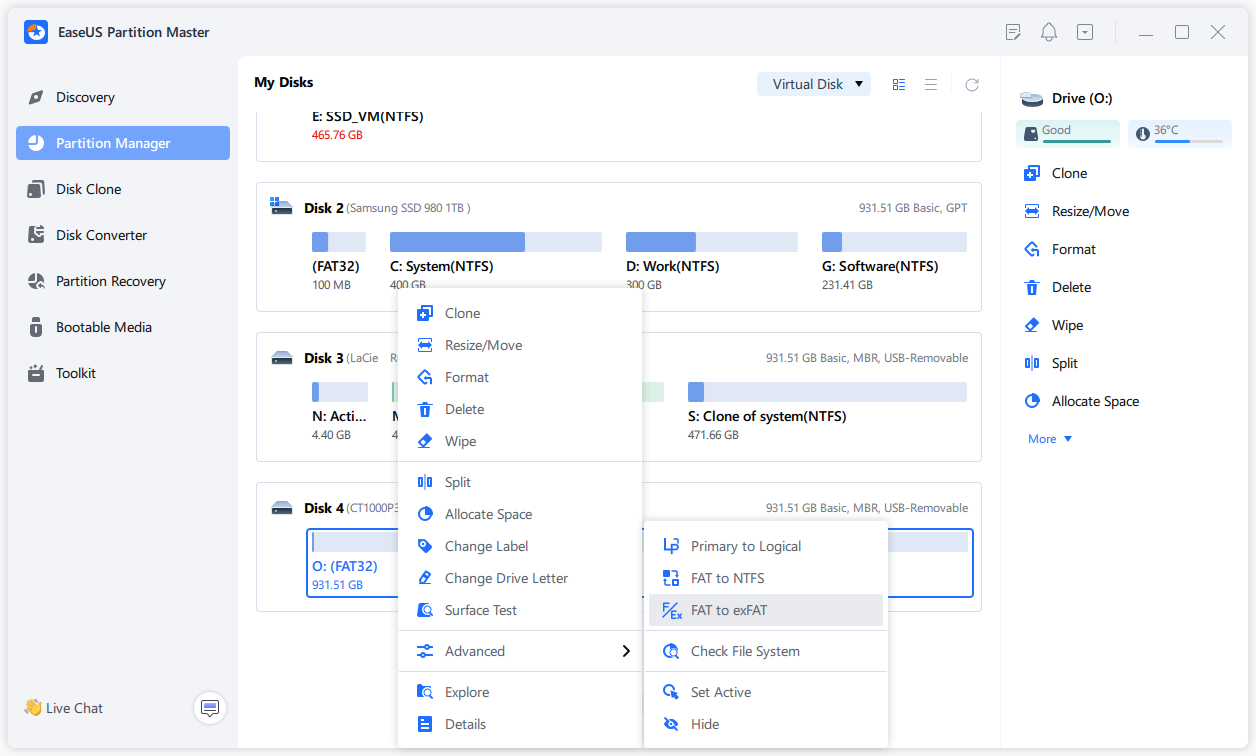The image size is (1256, 756).
Task: Select the C: System(NTFS) partition
Action: tap(496, 261)
